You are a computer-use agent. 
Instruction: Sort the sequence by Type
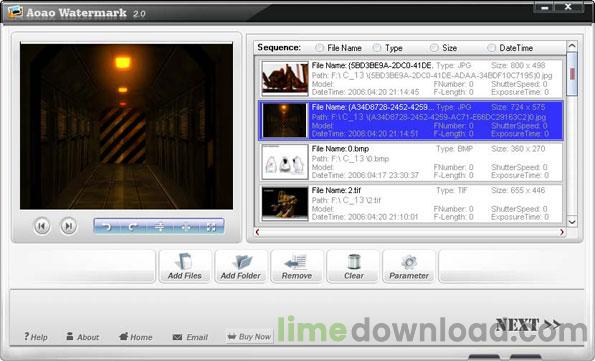377,48
